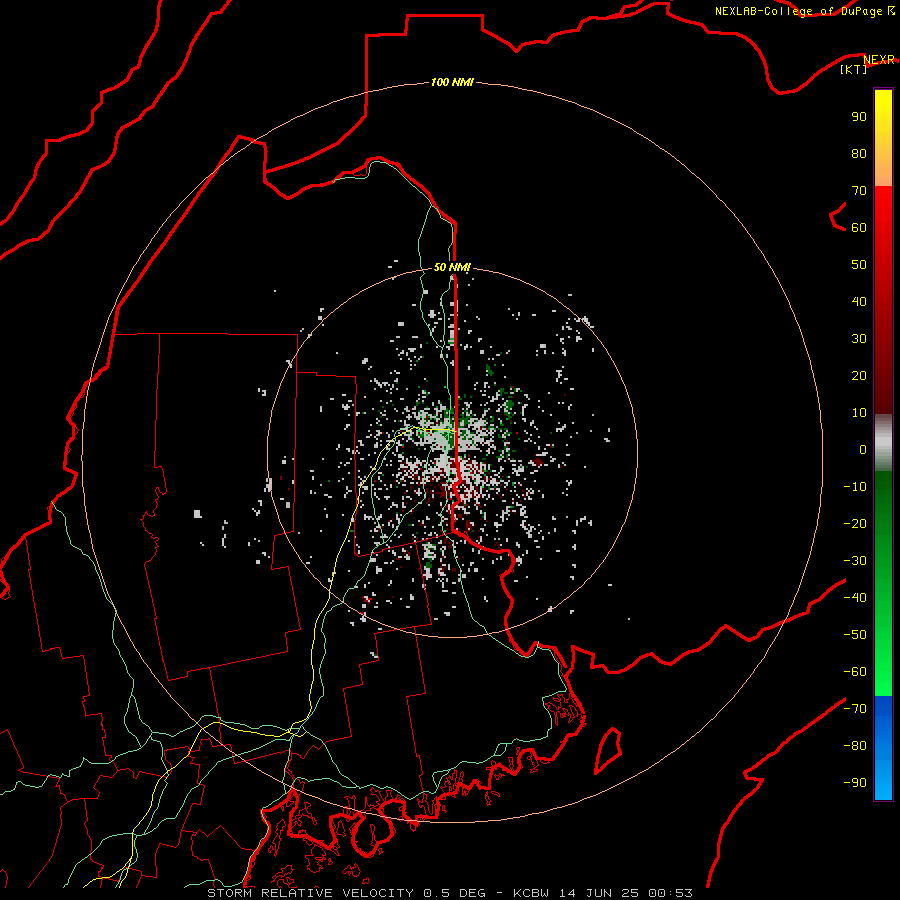Click the -80 value on the velocity scale

point(855,746)
